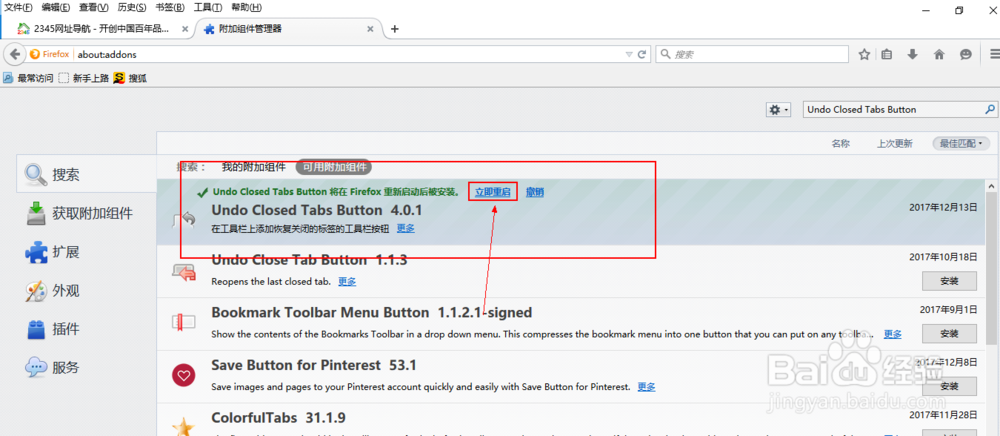This screenshot has width=1000, height=436.
Task: Click the Pinterest heart add-on icon
Action: tap(184, 376)
